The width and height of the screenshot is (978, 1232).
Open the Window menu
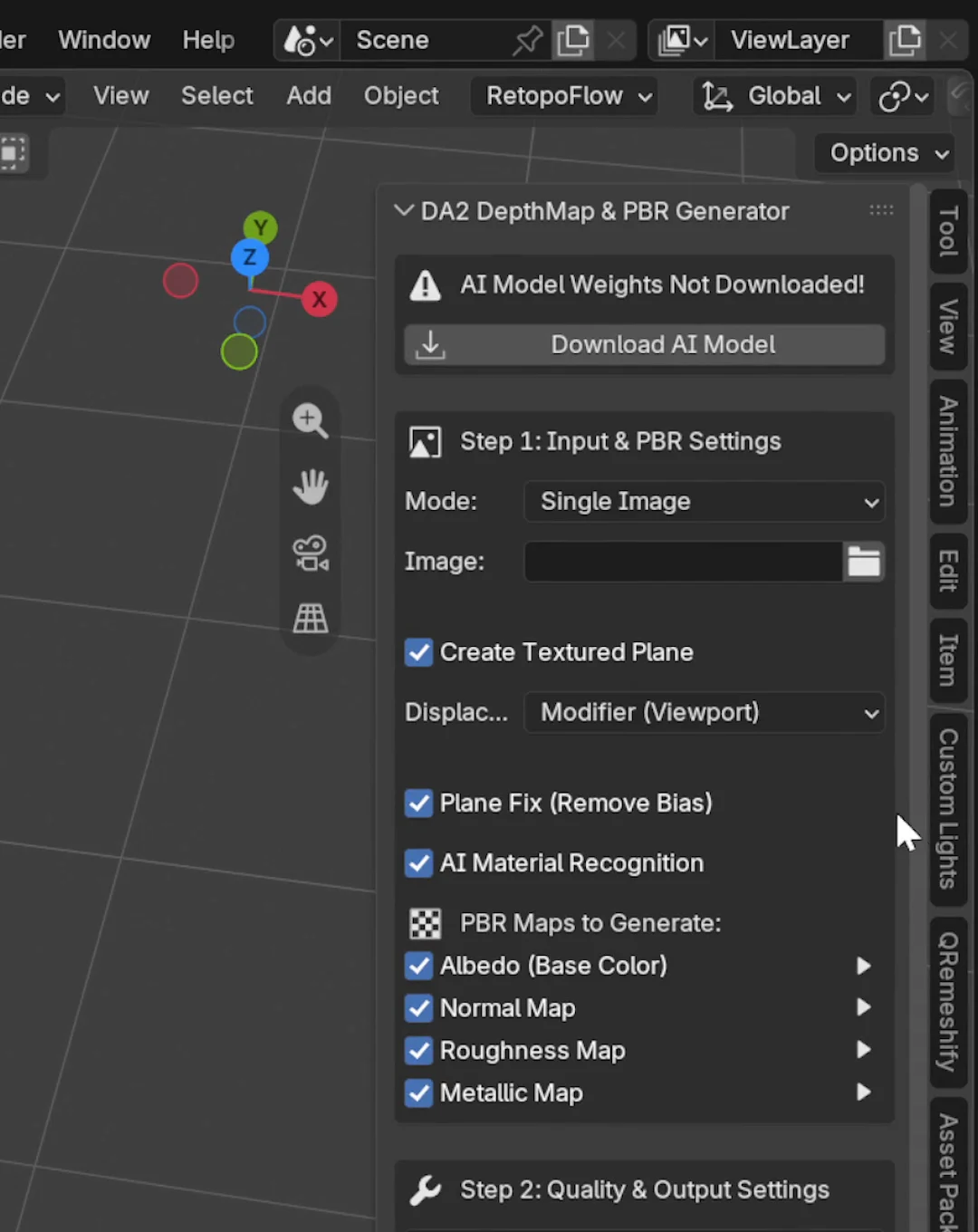[x=104, y=40]
